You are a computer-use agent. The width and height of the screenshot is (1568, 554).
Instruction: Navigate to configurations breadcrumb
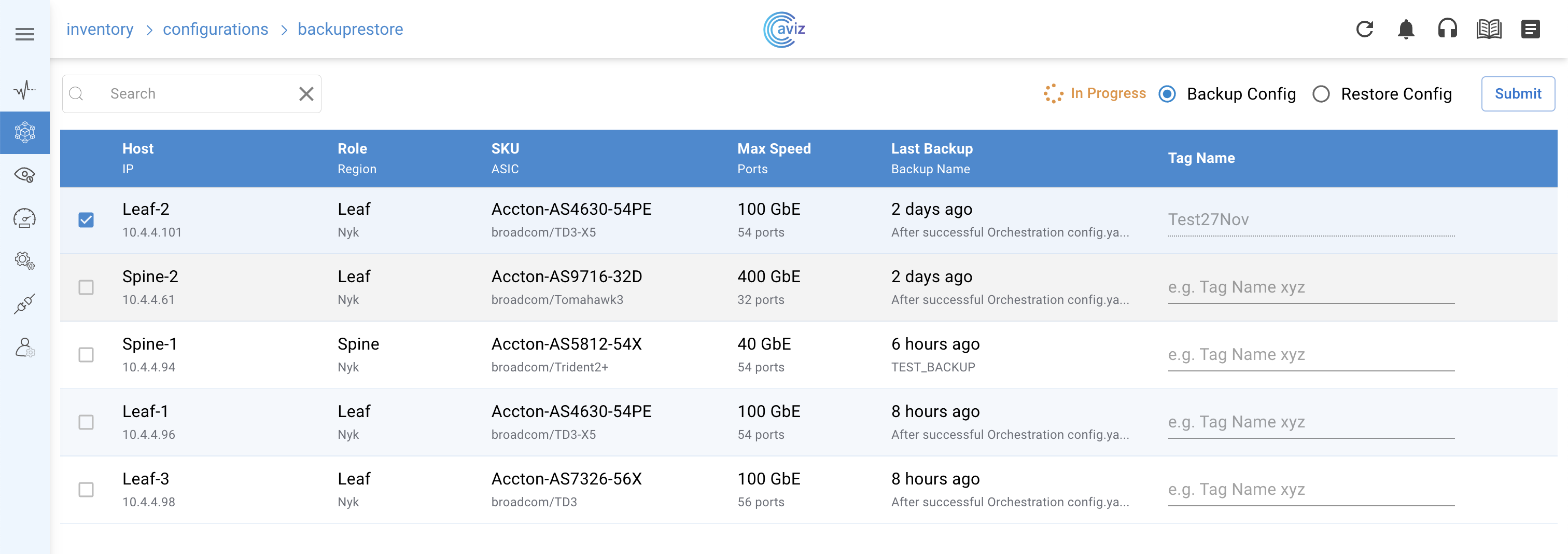click(216, 29)
